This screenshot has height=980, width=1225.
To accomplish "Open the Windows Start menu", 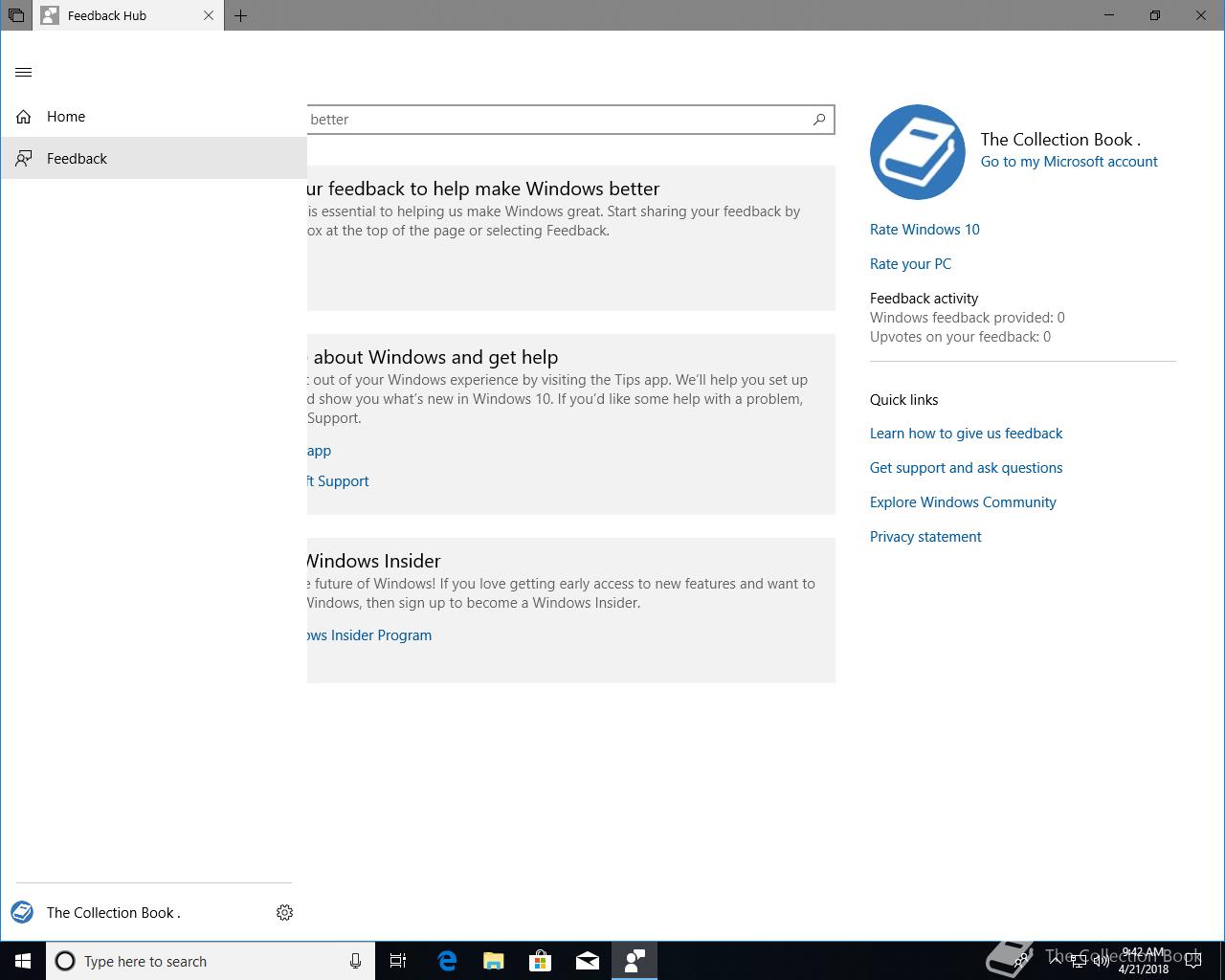I will pos(23,961).
